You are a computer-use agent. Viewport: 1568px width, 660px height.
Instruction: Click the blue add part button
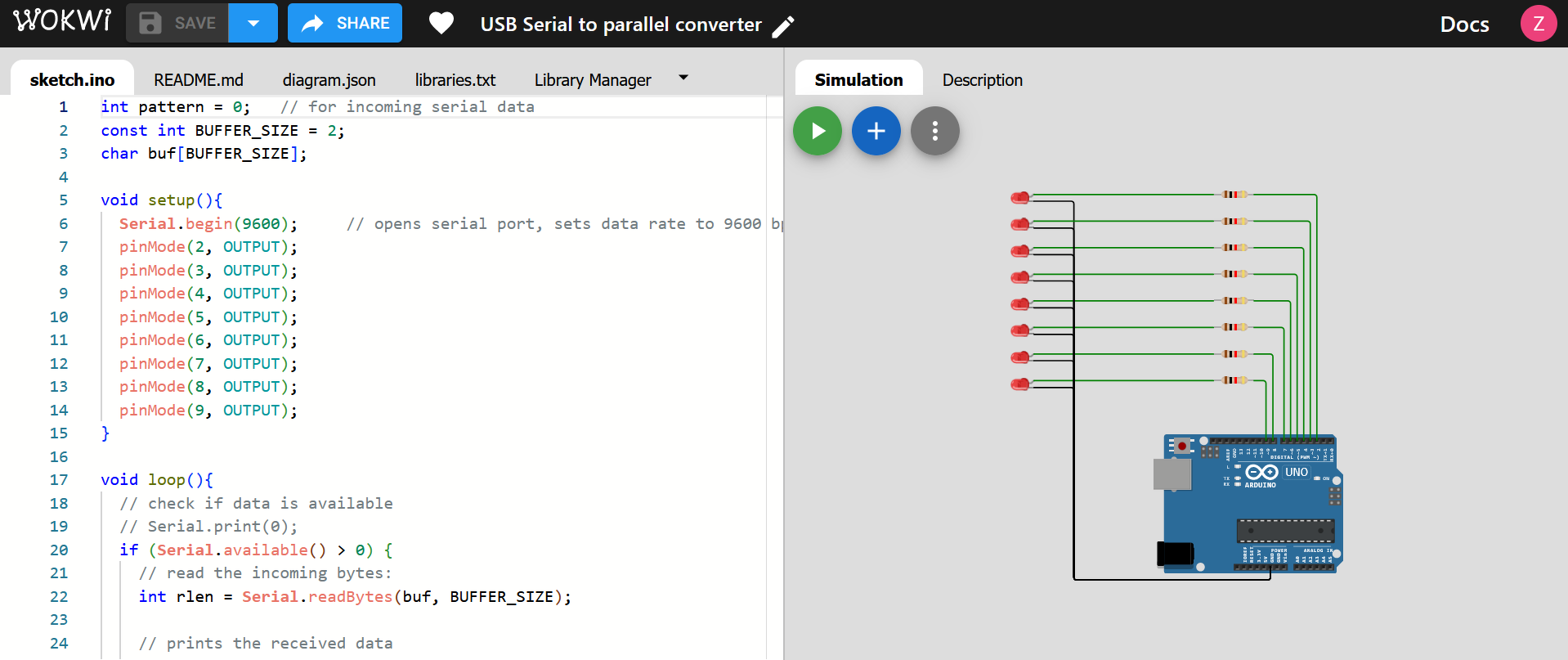click(876, 131)
